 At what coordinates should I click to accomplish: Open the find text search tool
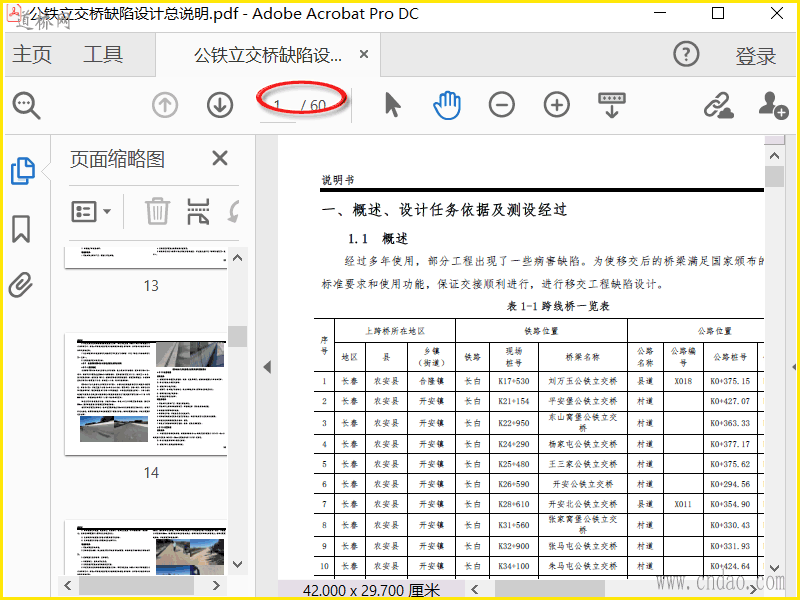pos(27,106)
